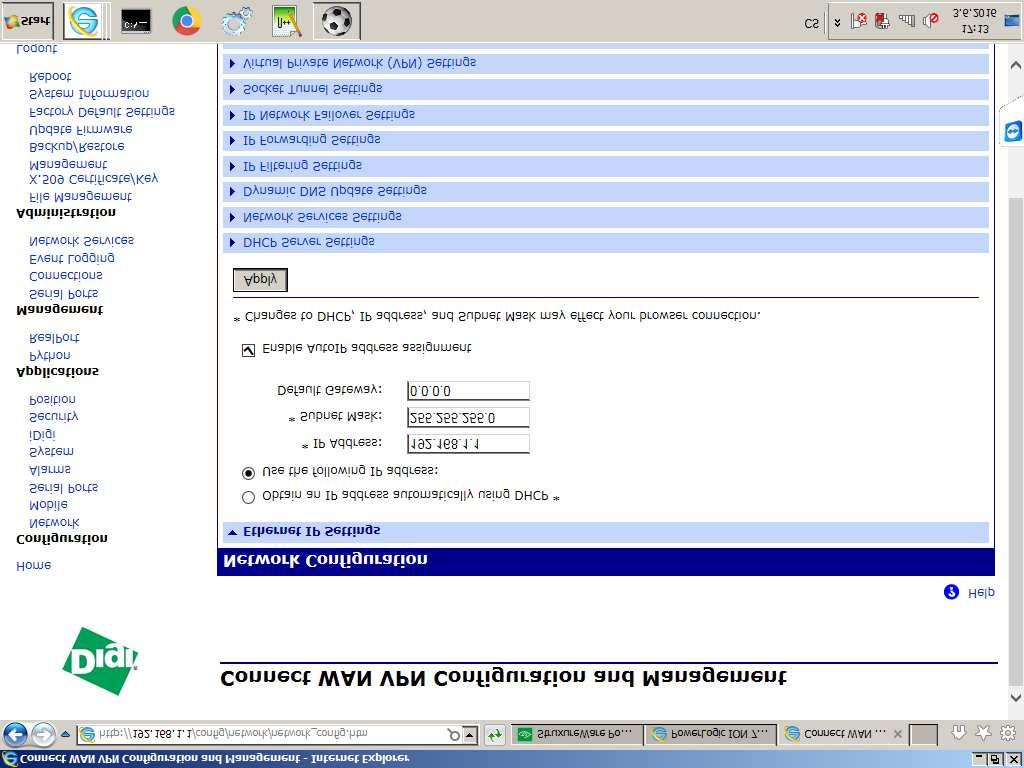1024x768 pixels.
Task: Open the iDigi configuration link
Action: coord(42,434)
